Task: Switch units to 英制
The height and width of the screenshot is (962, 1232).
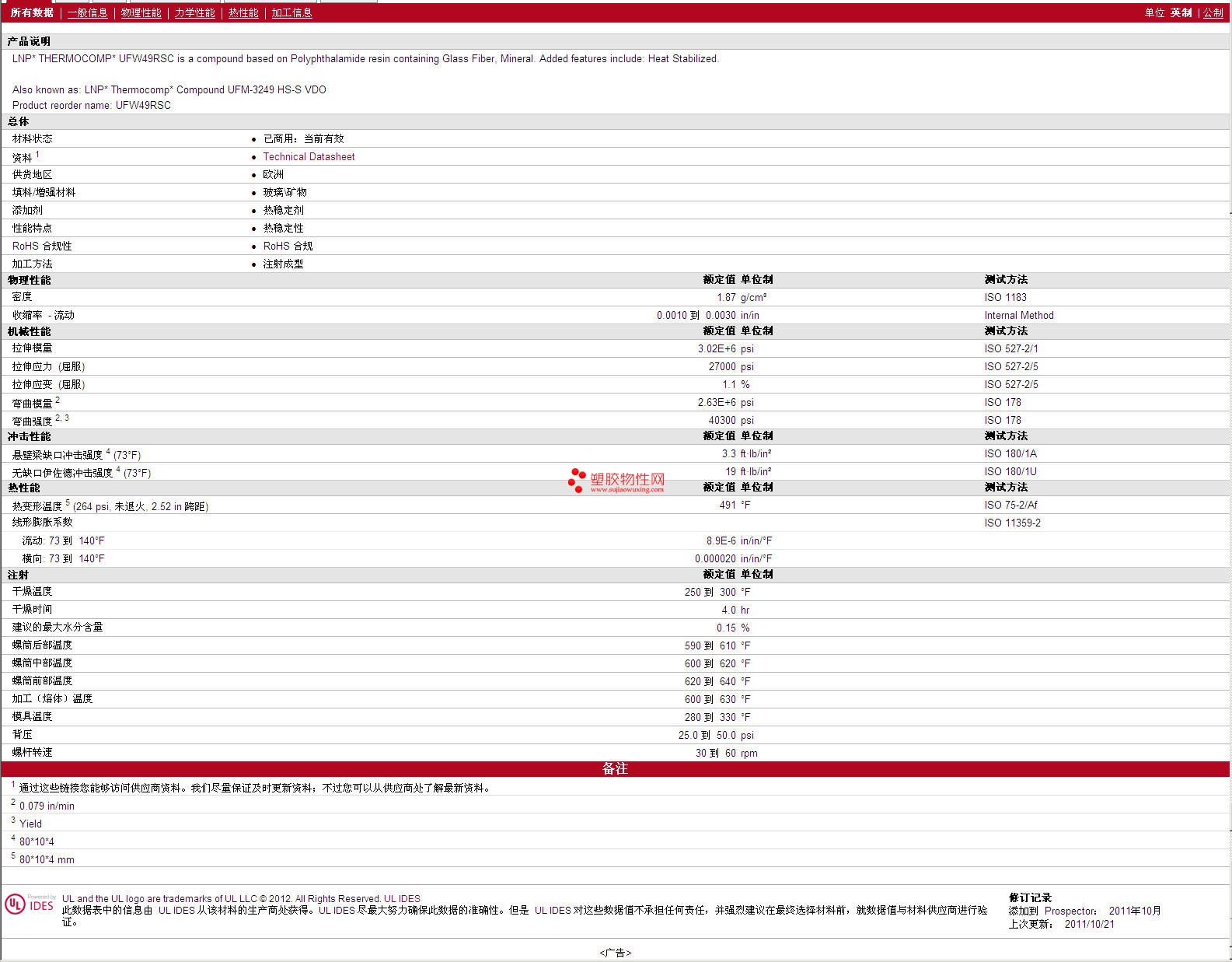Action: pos(1181,13)
